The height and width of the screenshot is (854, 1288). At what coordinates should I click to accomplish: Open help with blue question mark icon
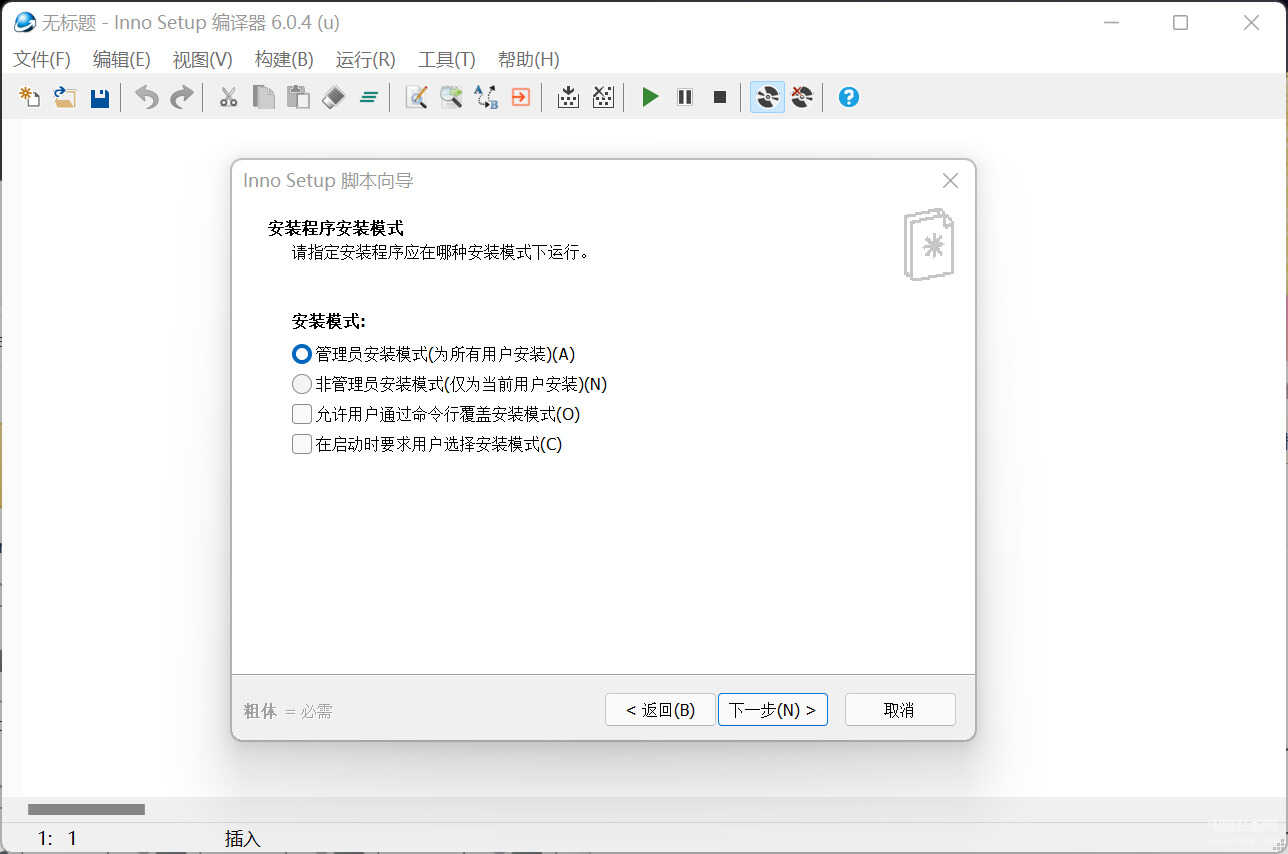(x=849, y=97)
